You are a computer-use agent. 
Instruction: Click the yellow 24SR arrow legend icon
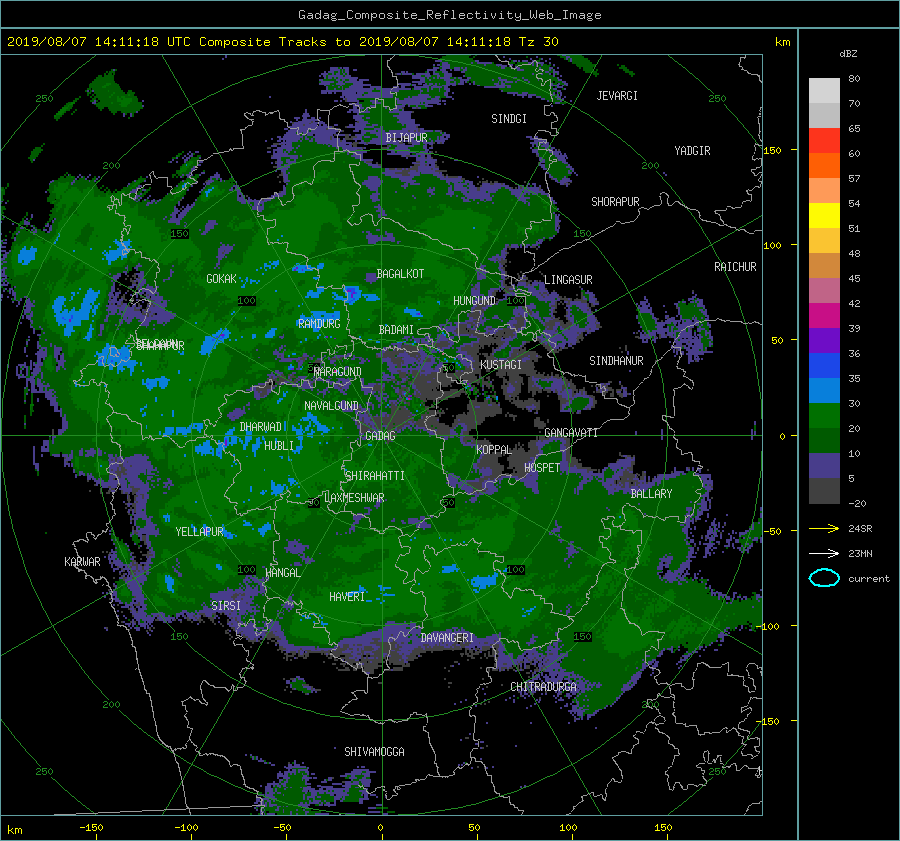click(x=824, y=528)
